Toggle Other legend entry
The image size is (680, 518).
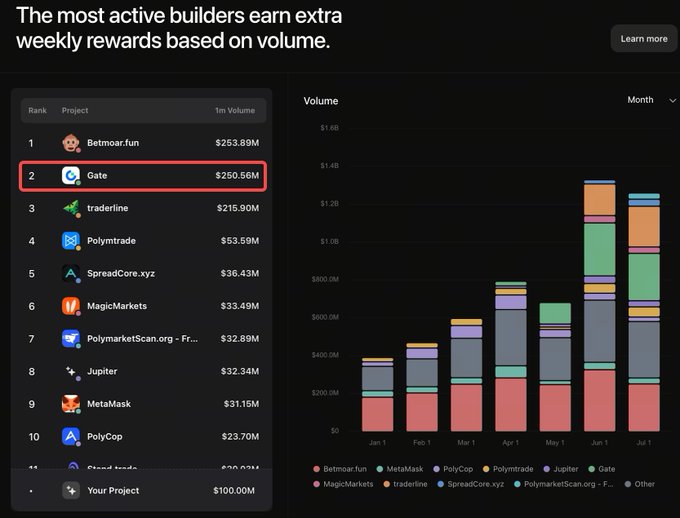click(x=640, y=484)
